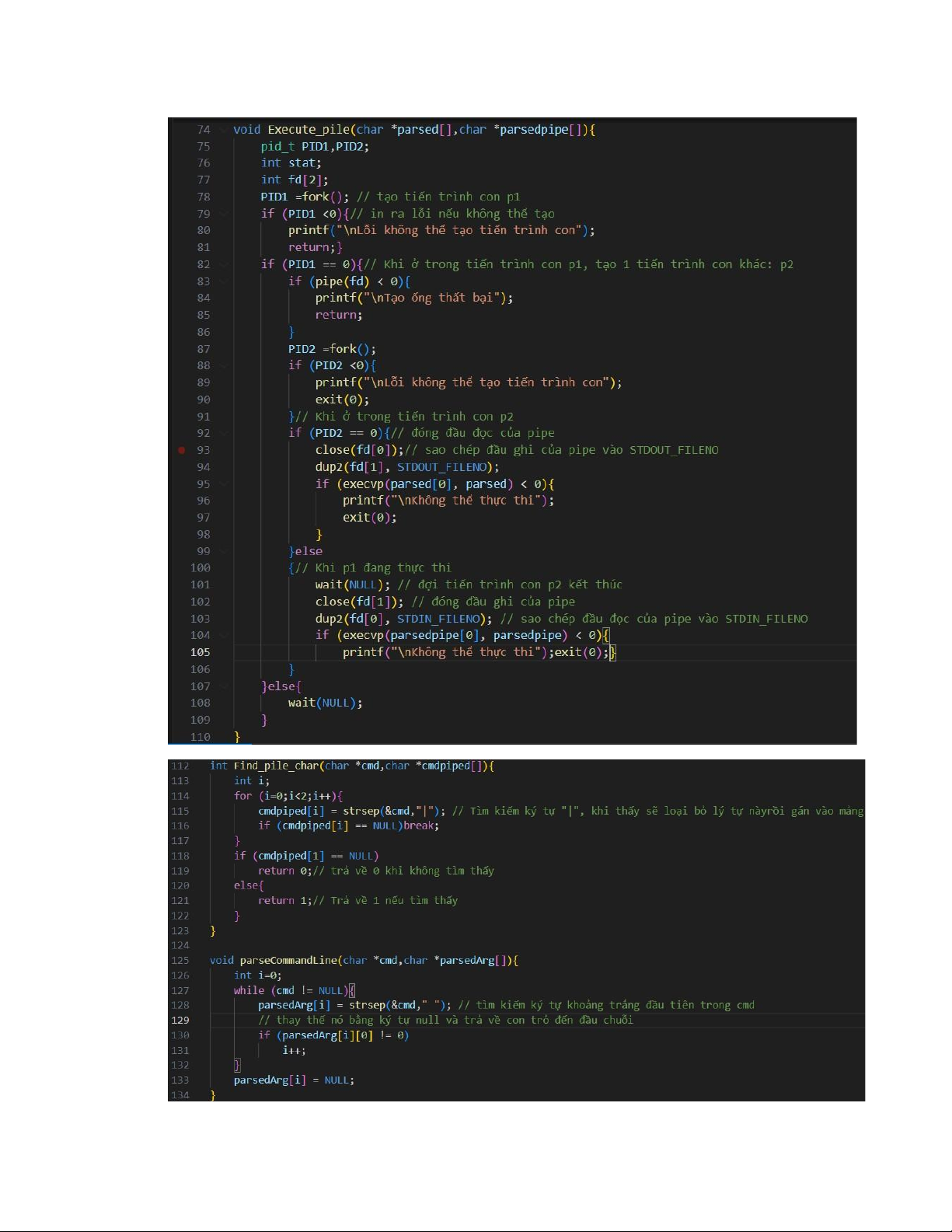Click 'wait(NULL);' on line 101
The height and width of the screenshot is (1232, 952).
pos(353,585)
